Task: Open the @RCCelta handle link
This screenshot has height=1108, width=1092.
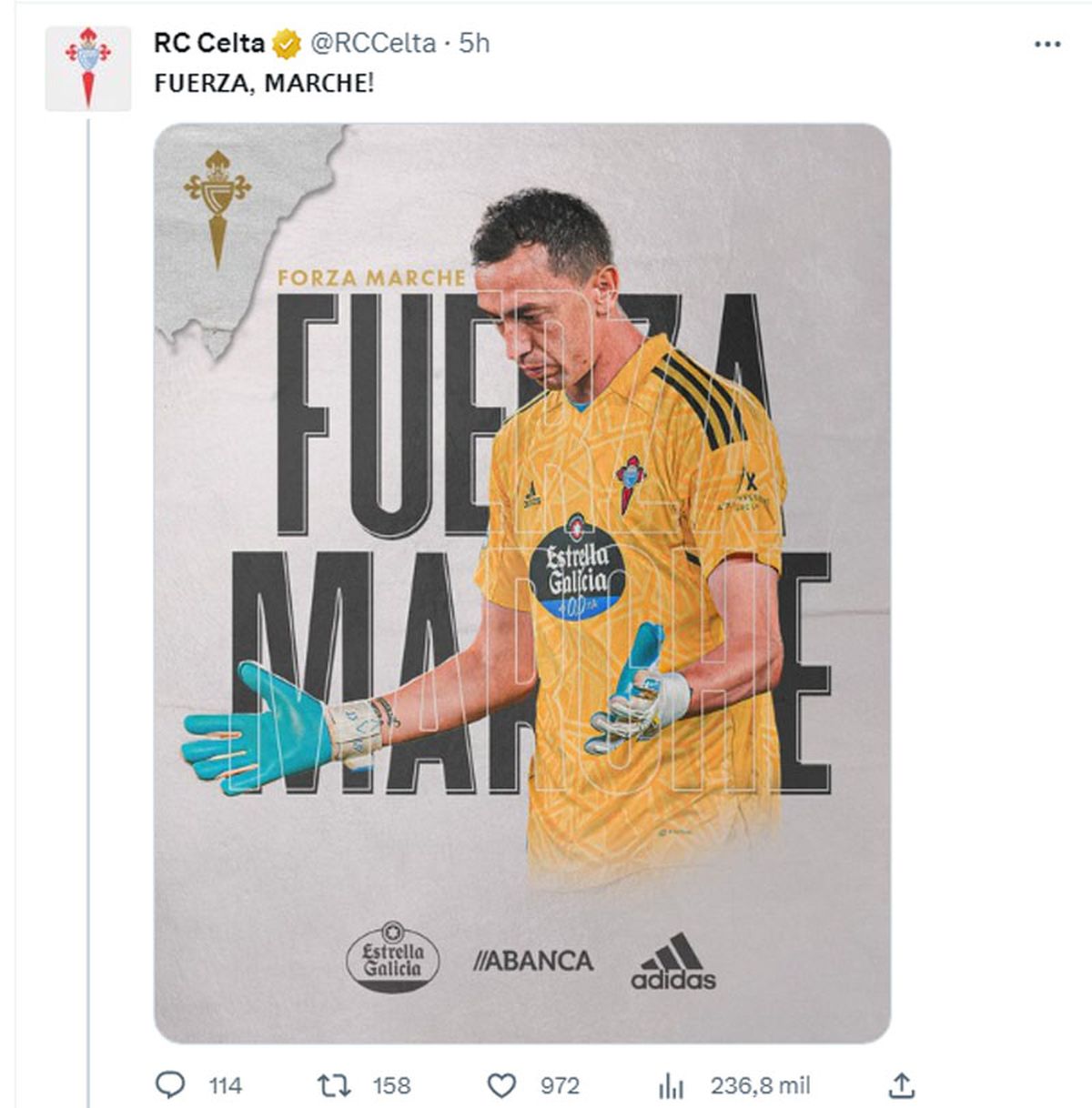Action: click(373, 43)
